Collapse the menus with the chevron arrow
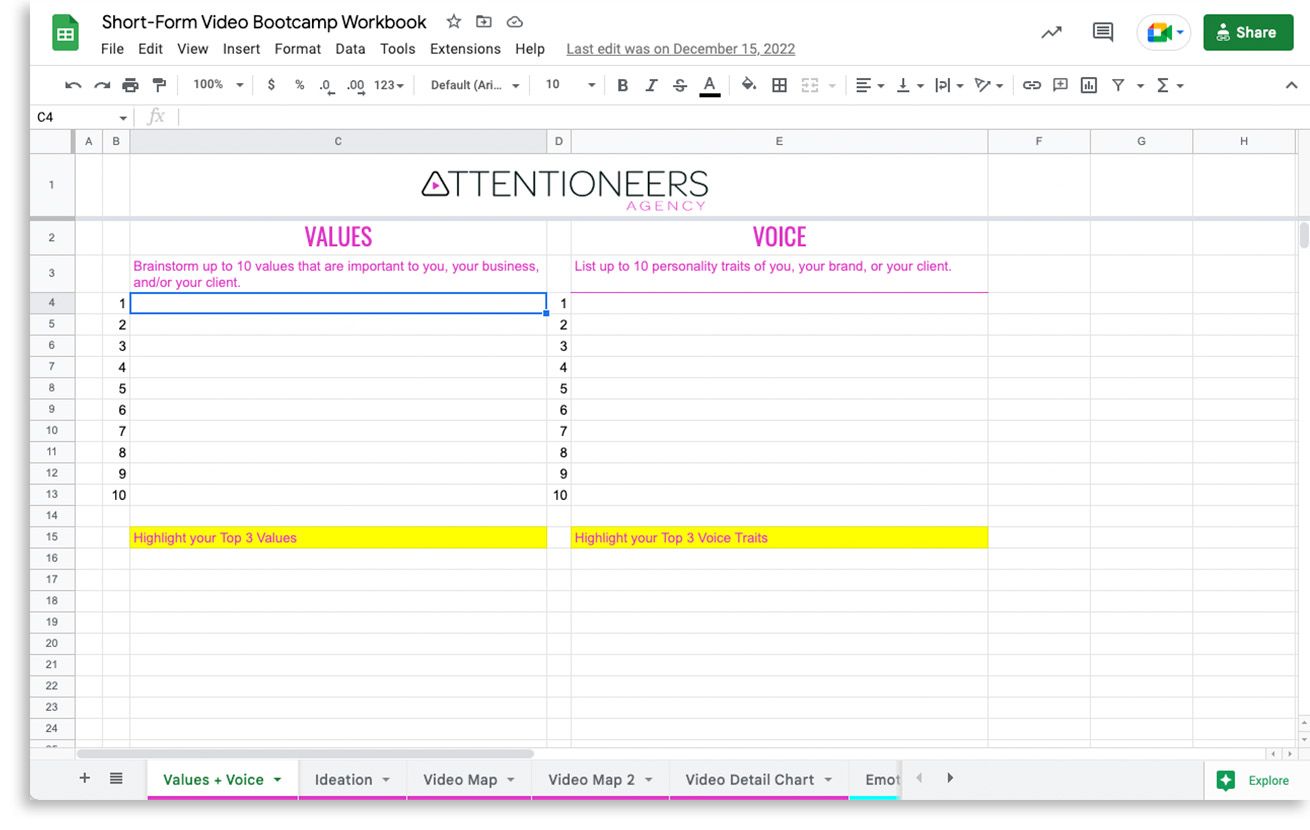1310x830 pixels. click(x=1291, y=86)
